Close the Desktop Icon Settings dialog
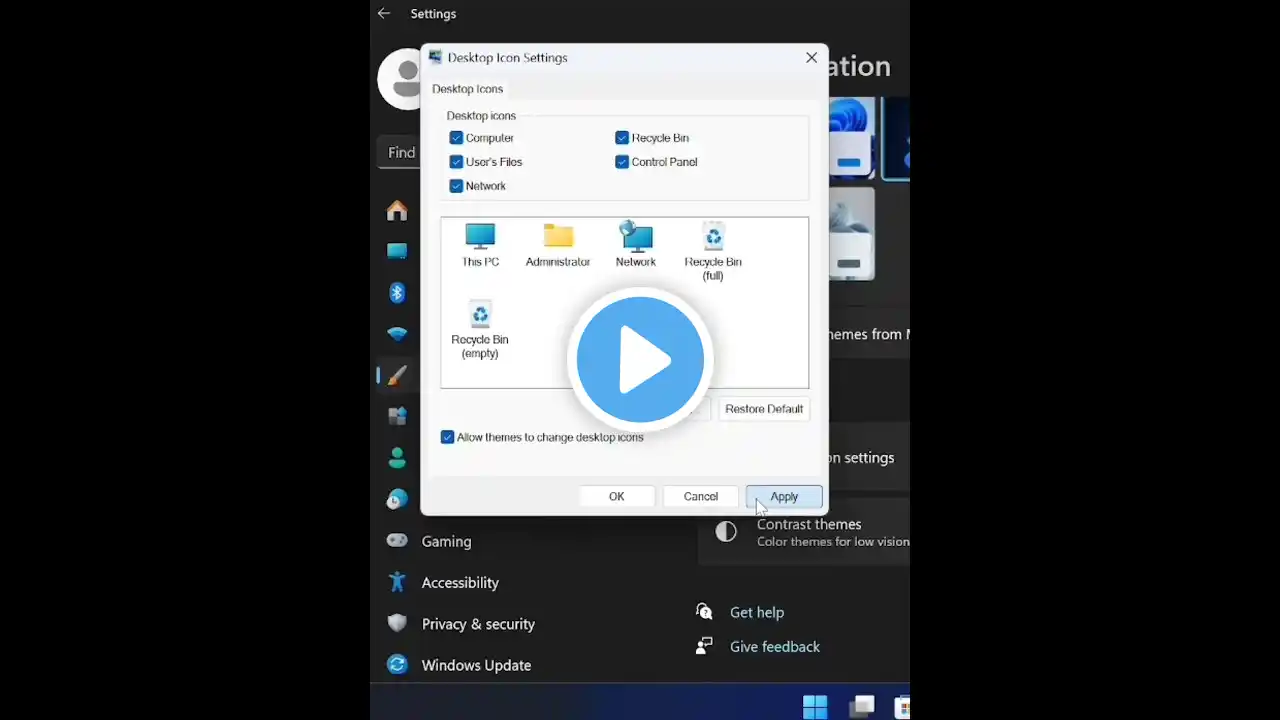The width and height of the screenshot is (1280, 720). 811,58
